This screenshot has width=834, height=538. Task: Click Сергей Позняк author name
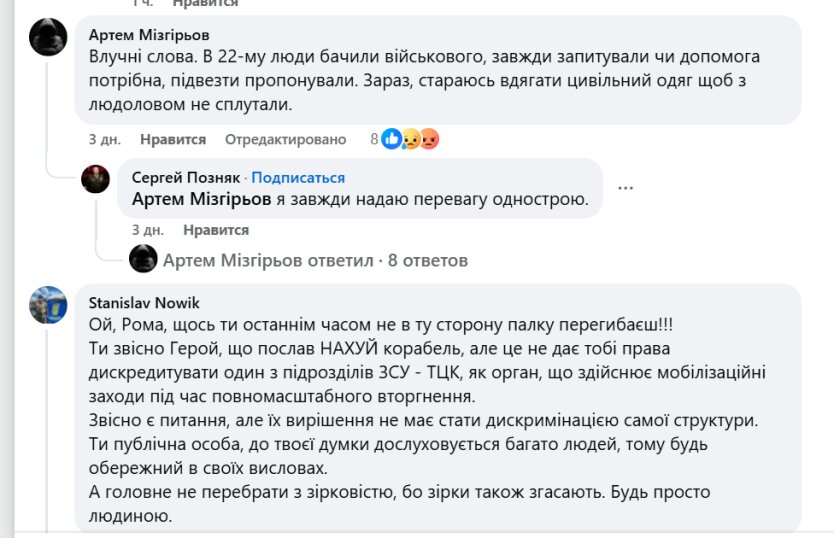(x=186, y=178)
